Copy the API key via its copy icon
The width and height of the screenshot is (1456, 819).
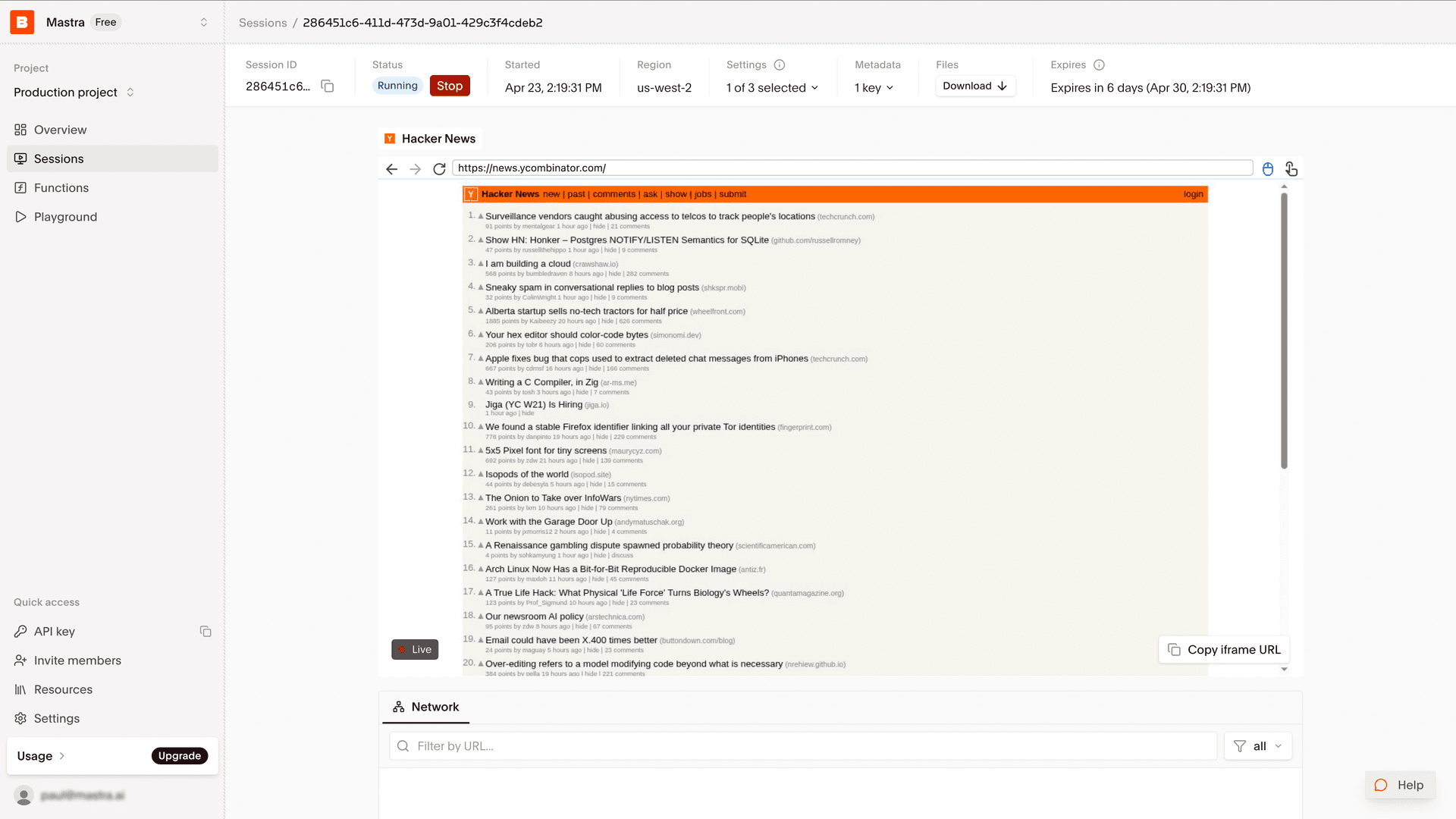[206, 631]
